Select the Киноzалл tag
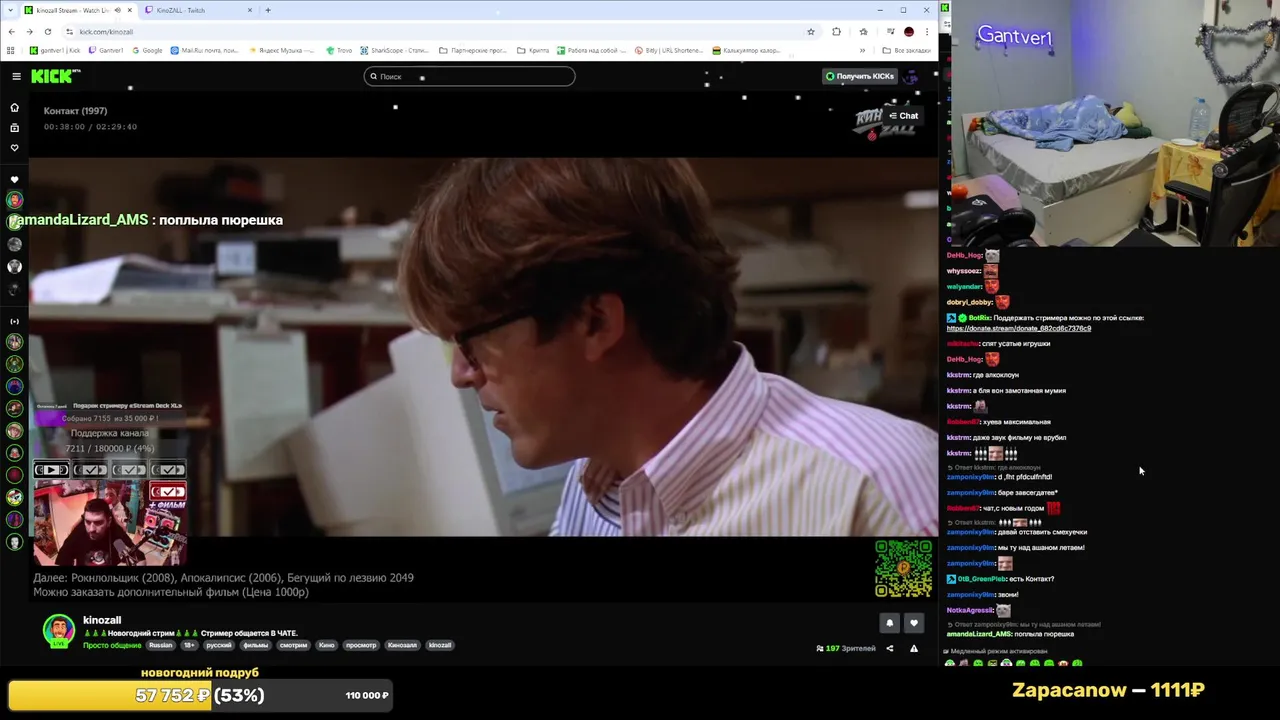1280x720 pixels. pyautogui.click(x=402, y=645)
